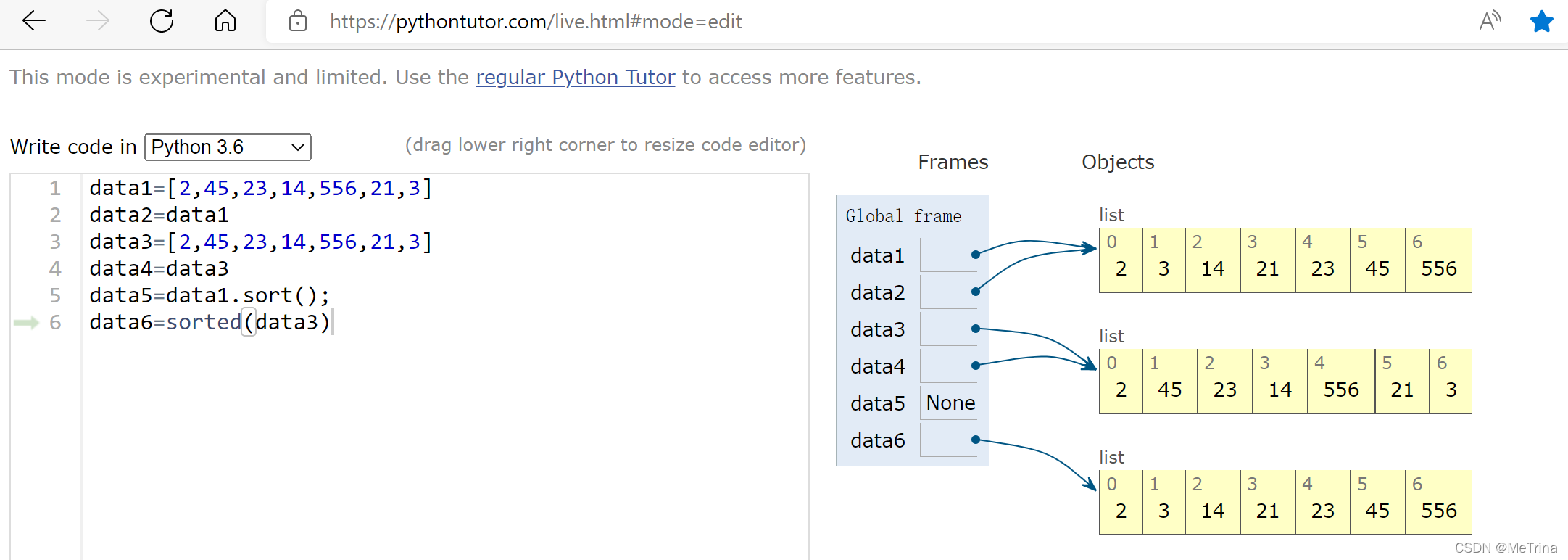Image resolution: width=1568 pixels, height=560 pixels.
Task: Click the browser forward arrow
Action: [x=97, y=21]
